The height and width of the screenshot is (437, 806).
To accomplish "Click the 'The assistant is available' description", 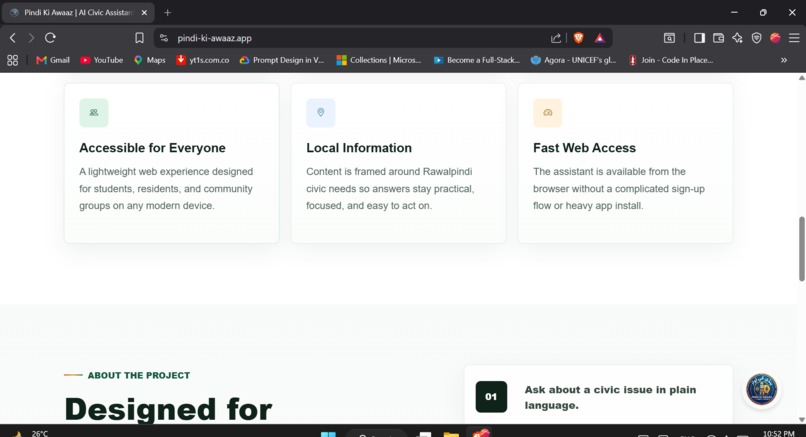I will coord(619,189).
